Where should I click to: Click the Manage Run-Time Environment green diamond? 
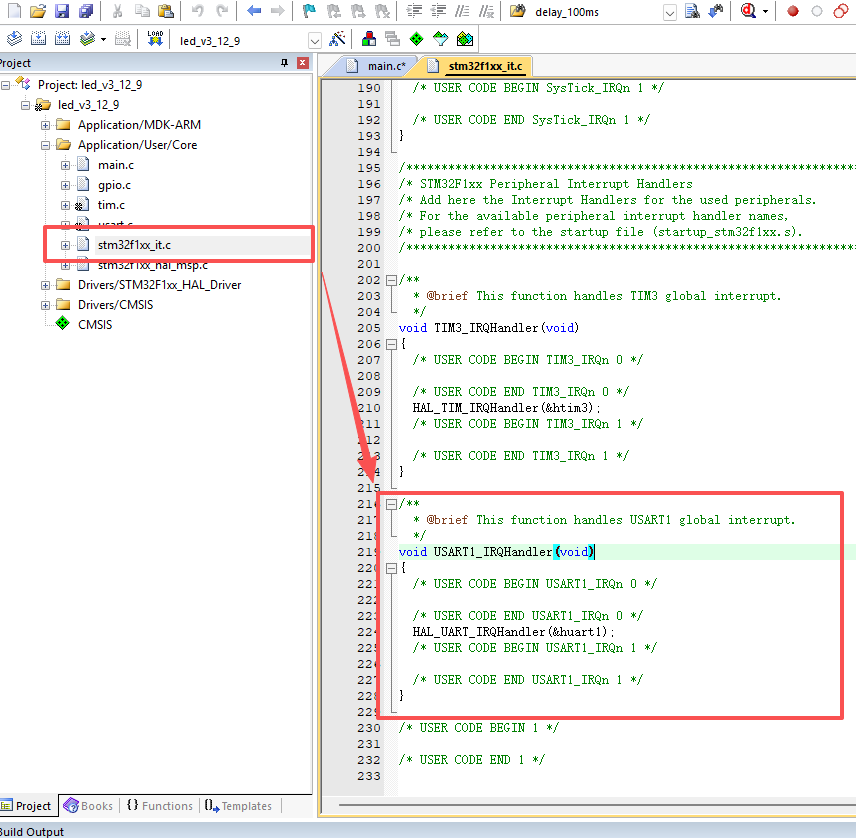point(417,39)
